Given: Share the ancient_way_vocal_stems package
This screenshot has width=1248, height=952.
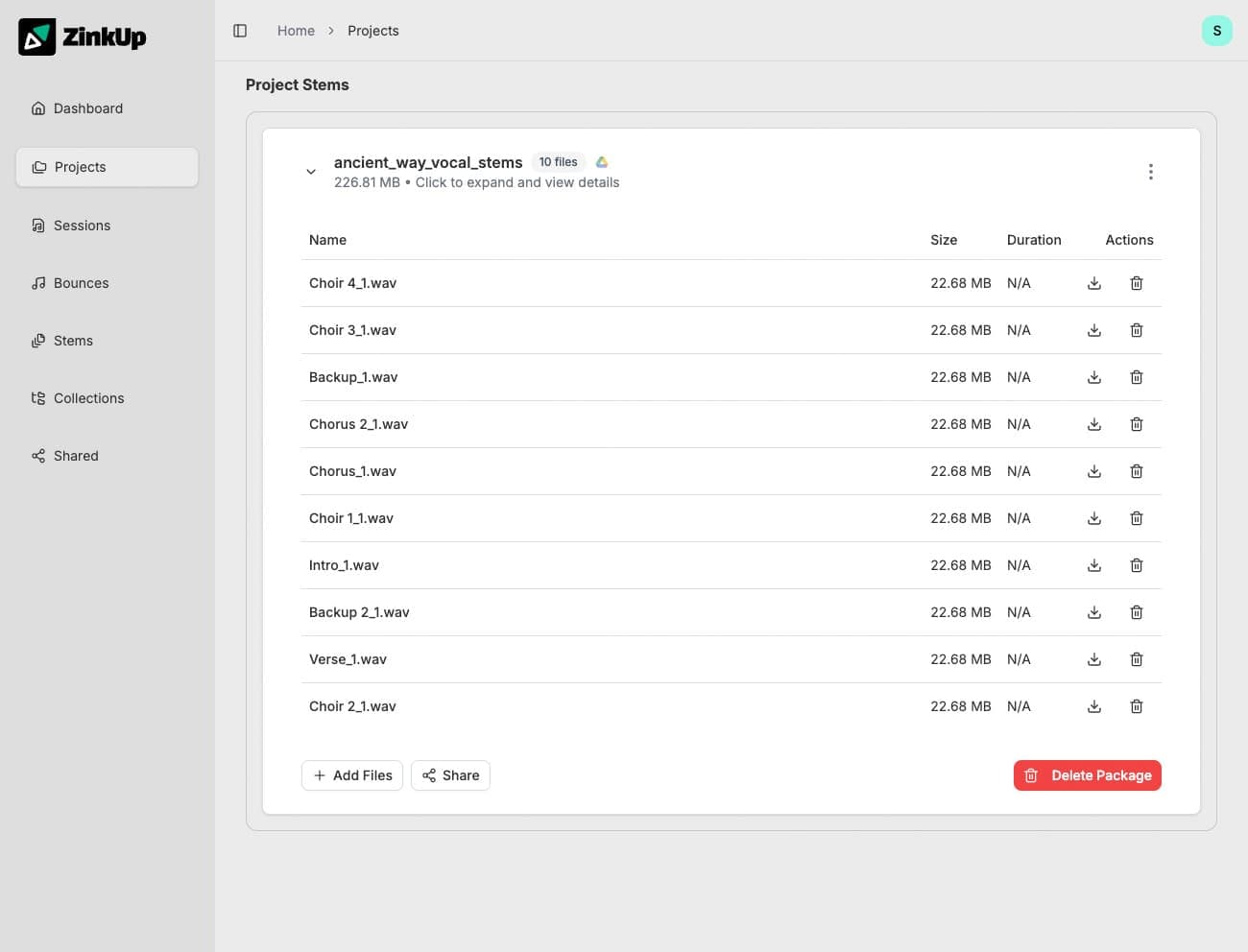Looking at the screenshot, I should tap(450, 775).
